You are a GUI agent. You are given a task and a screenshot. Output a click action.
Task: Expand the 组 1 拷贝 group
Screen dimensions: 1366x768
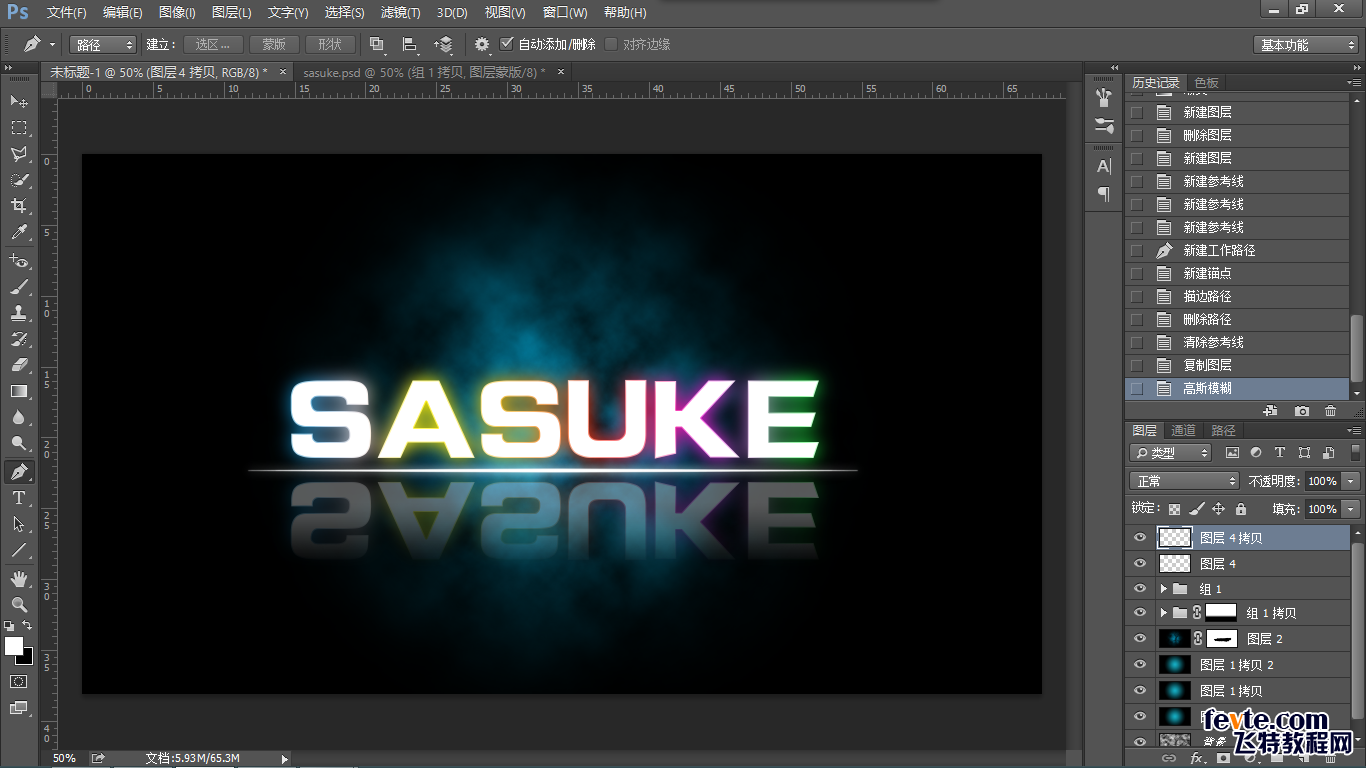tap(1164, 613)
